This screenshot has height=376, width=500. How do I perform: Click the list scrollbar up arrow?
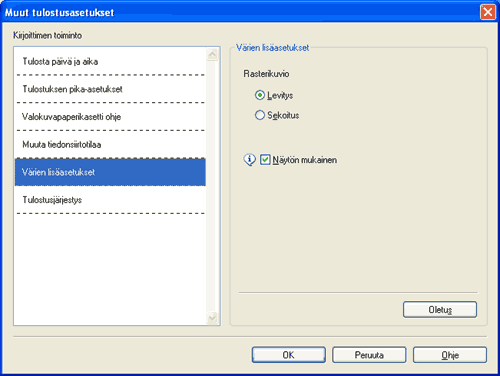click(213, 54)
